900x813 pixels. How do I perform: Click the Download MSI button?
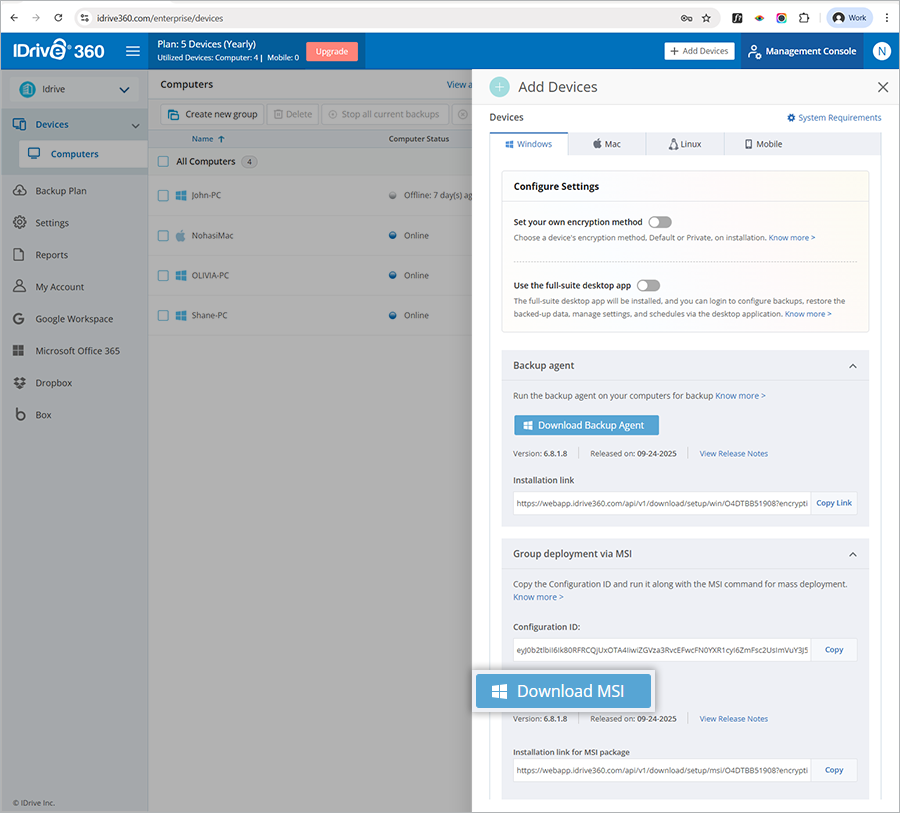pos(564,691)
